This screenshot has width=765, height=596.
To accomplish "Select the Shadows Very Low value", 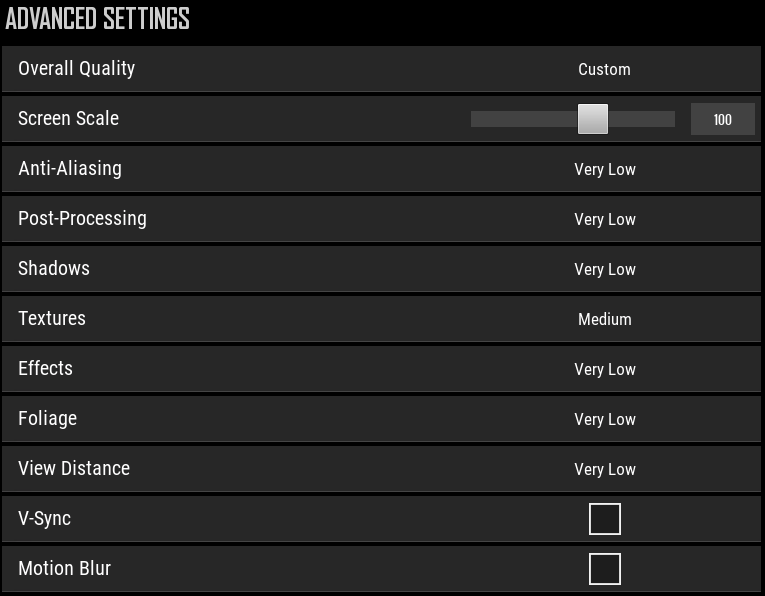I will pos(605,269).
